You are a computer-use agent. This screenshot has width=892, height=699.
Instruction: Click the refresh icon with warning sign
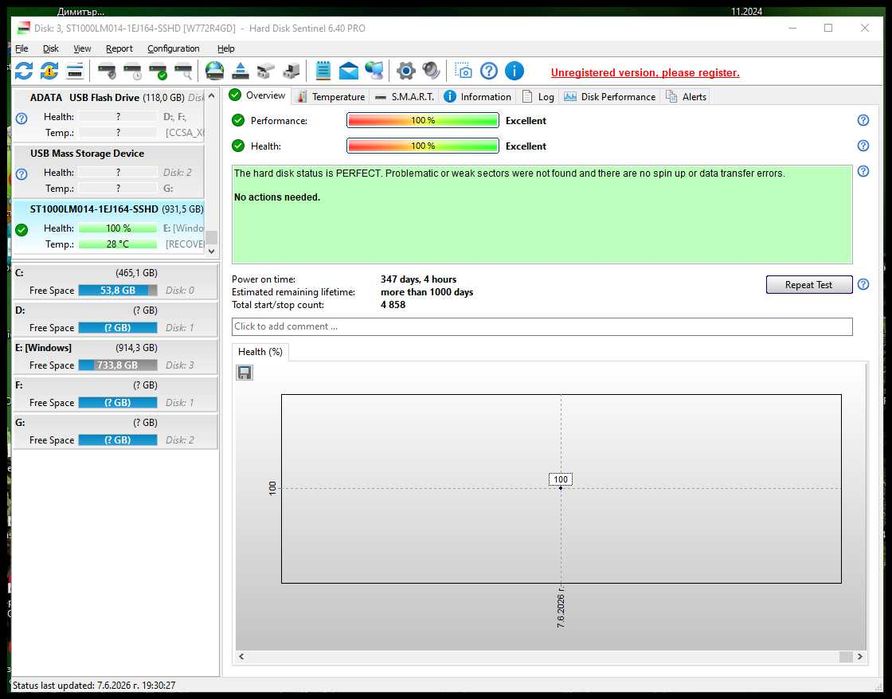(x=49, y=71)
